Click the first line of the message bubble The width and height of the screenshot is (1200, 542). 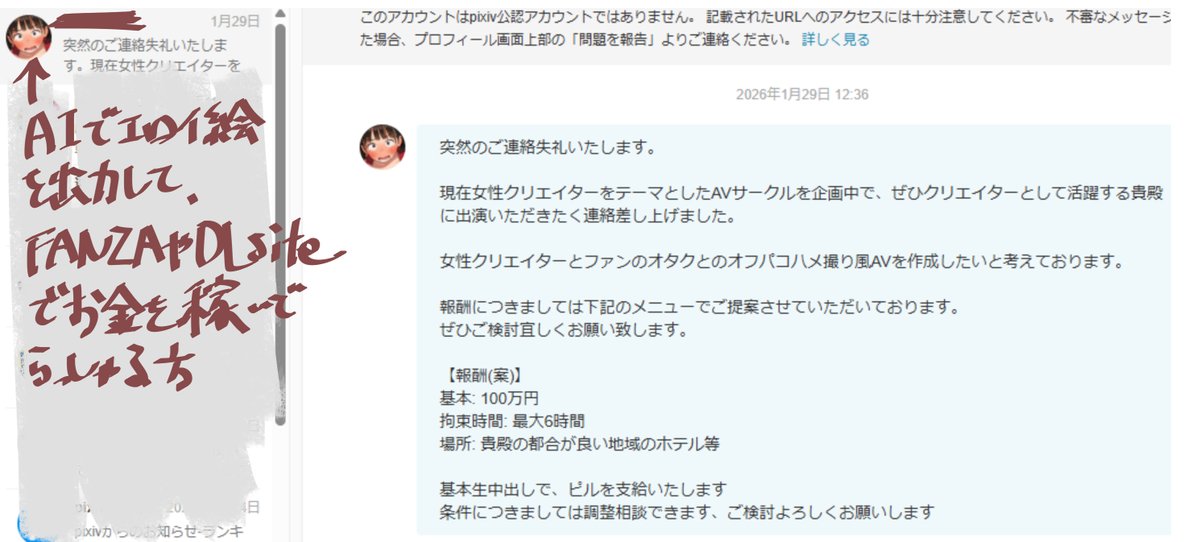(x=547, y=148)
